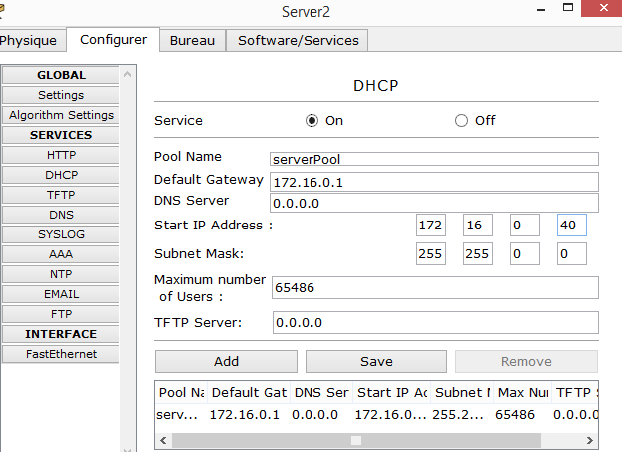This screenshot has height=453, width=623.
Task: Open the TFTP service page
Action: [61, 195]
